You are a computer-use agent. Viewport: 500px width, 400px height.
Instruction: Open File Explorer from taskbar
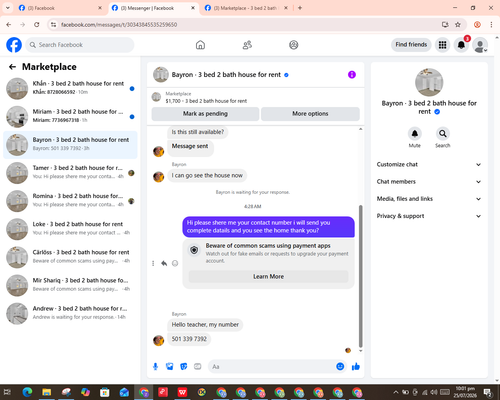(x=46, y=392)
